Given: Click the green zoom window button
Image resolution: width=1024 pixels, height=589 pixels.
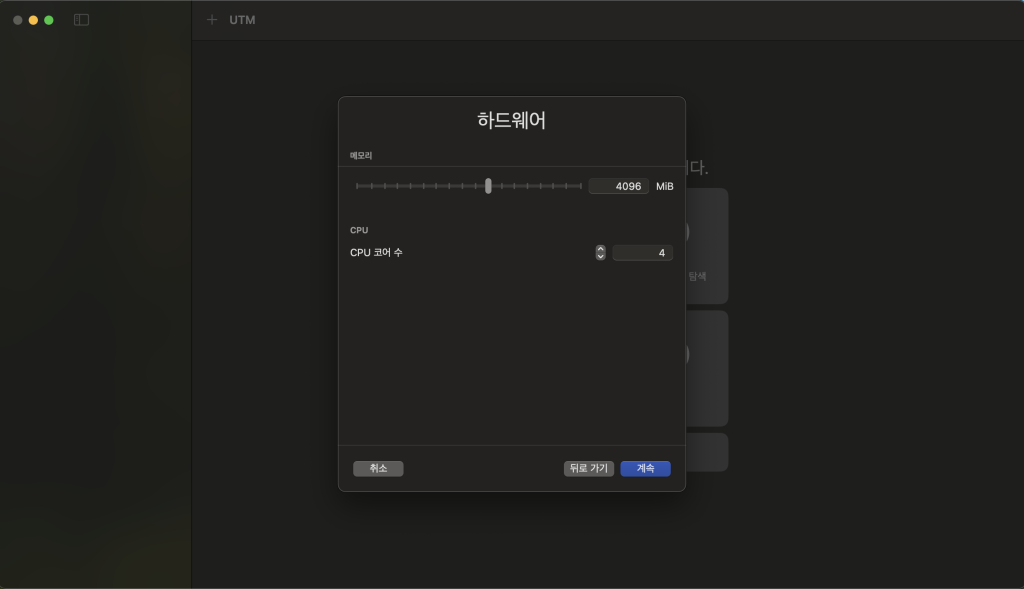Looking at the screenshot, I should click(x=48, y=20).
